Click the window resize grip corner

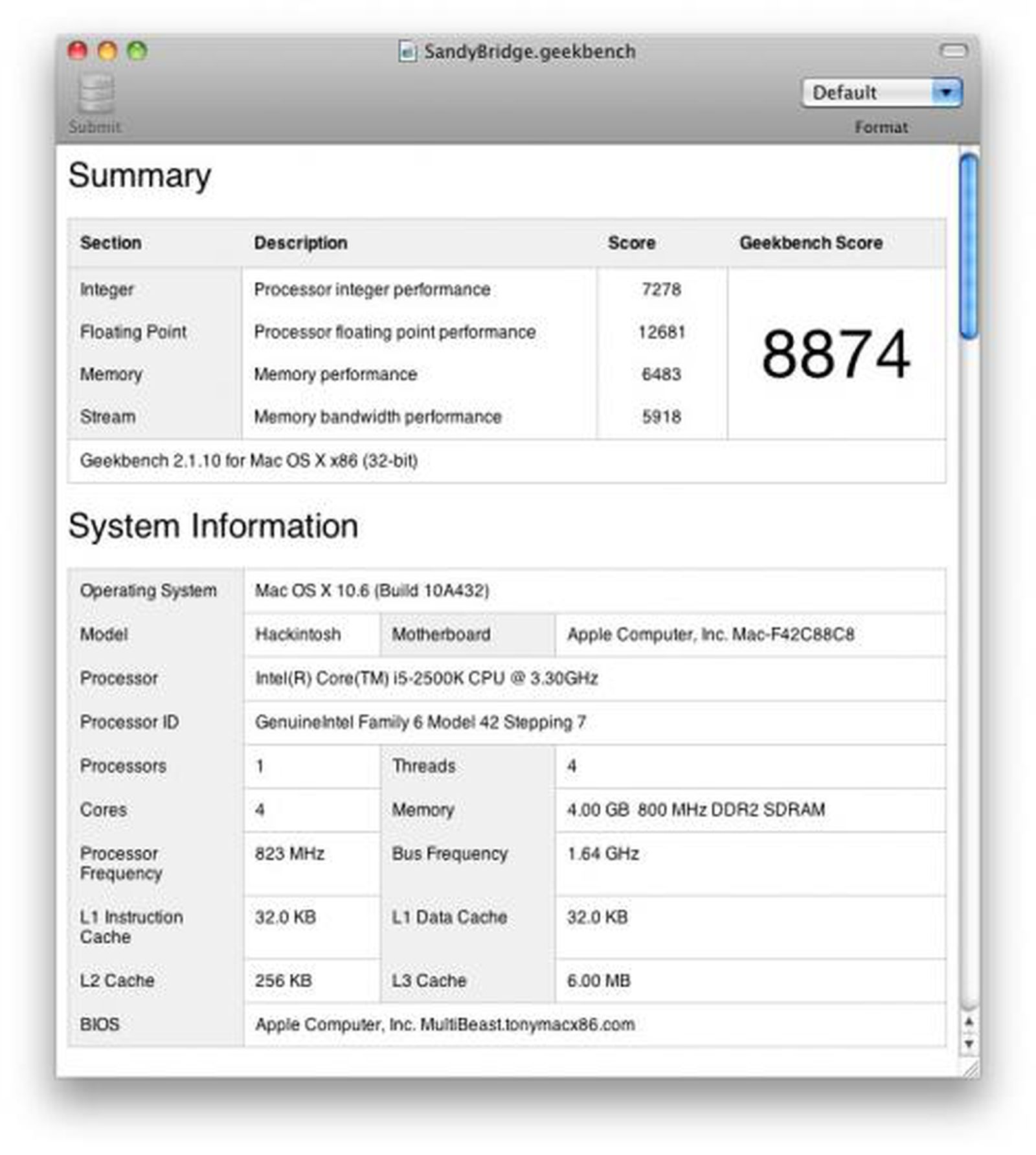coord(971,1068)
